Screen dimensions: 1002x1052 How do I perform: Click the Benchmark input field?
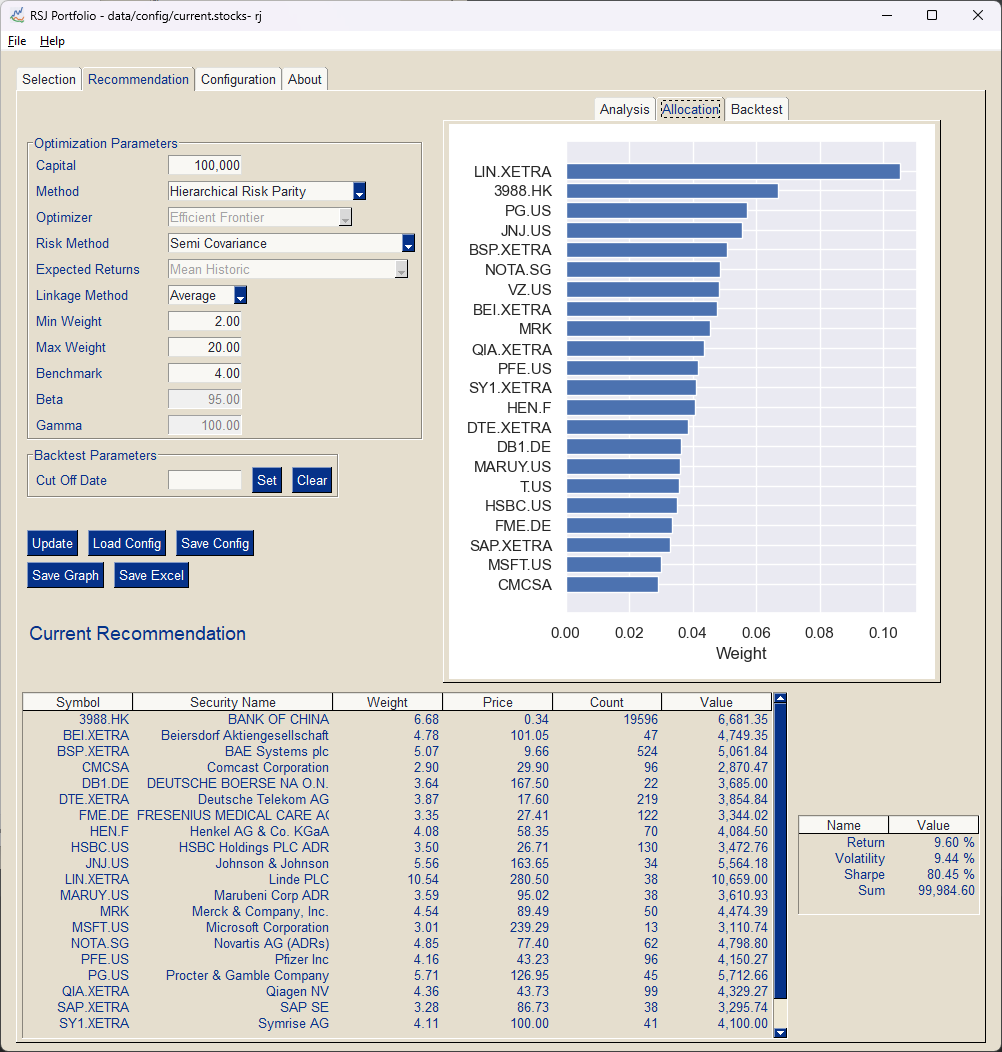click(205, 373)
